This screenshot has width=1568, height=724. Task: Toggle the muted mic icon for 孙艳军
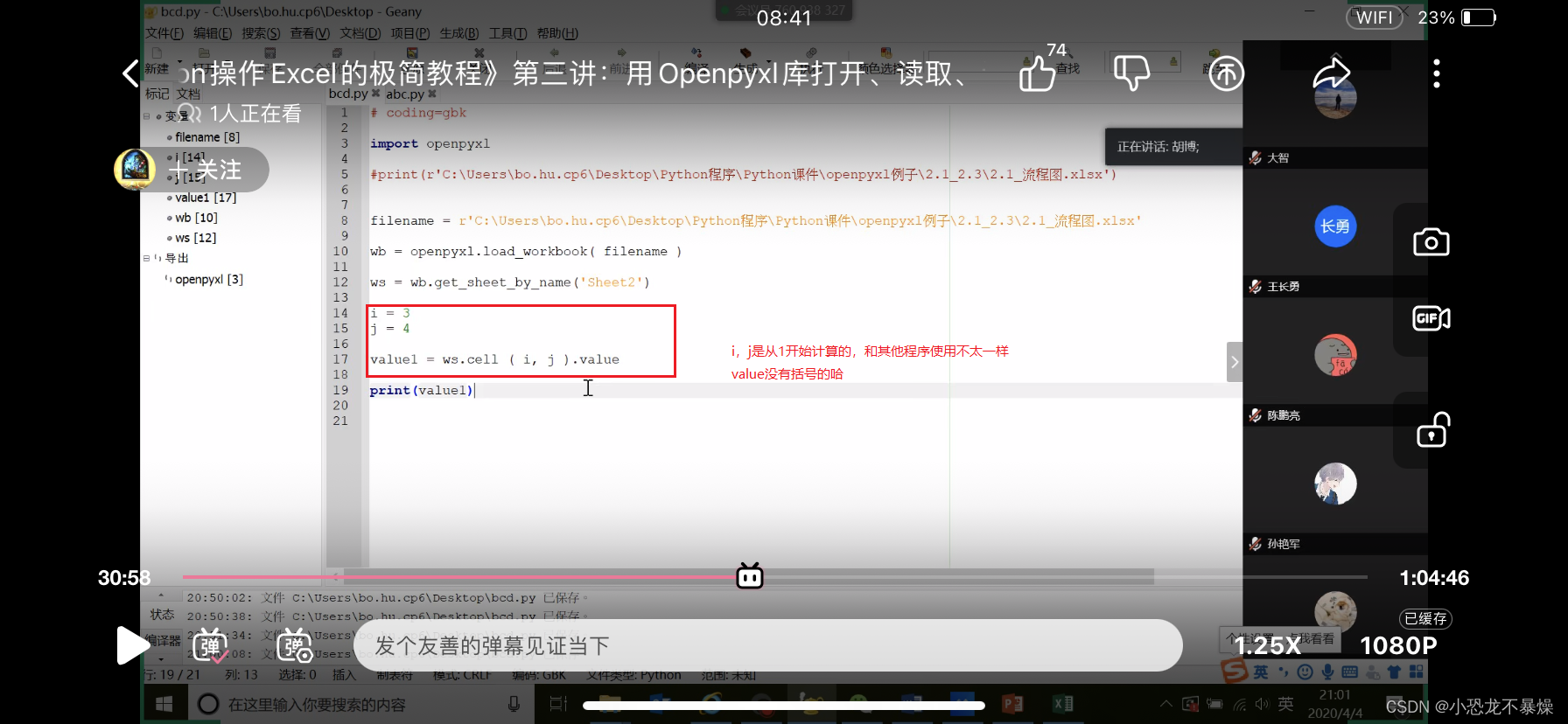coord(1255,544)
